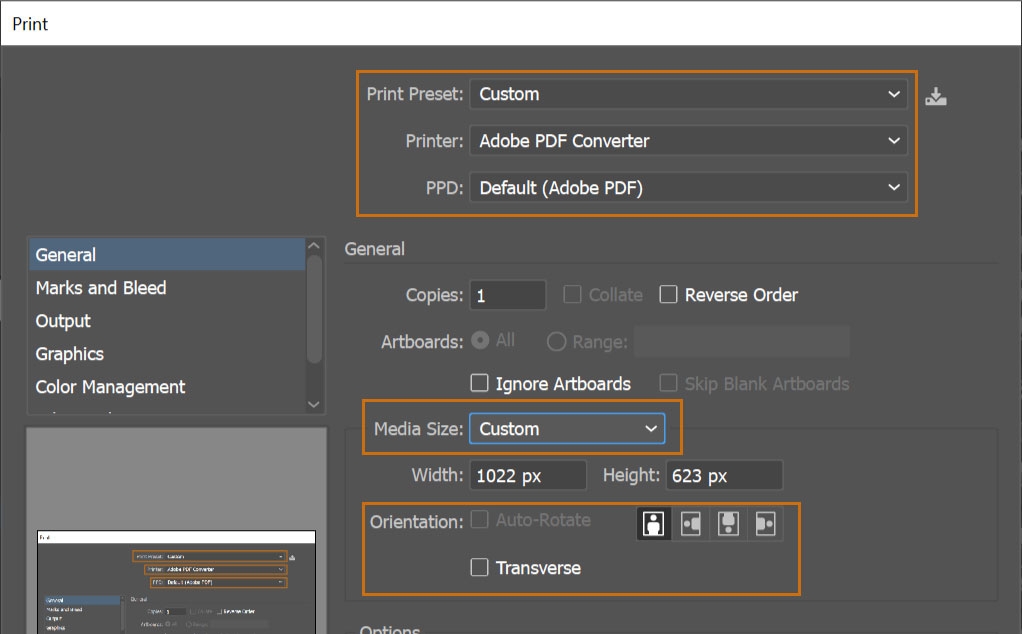Enable the Transverse option
This screenshot has width=1022, height=634.
479,567
